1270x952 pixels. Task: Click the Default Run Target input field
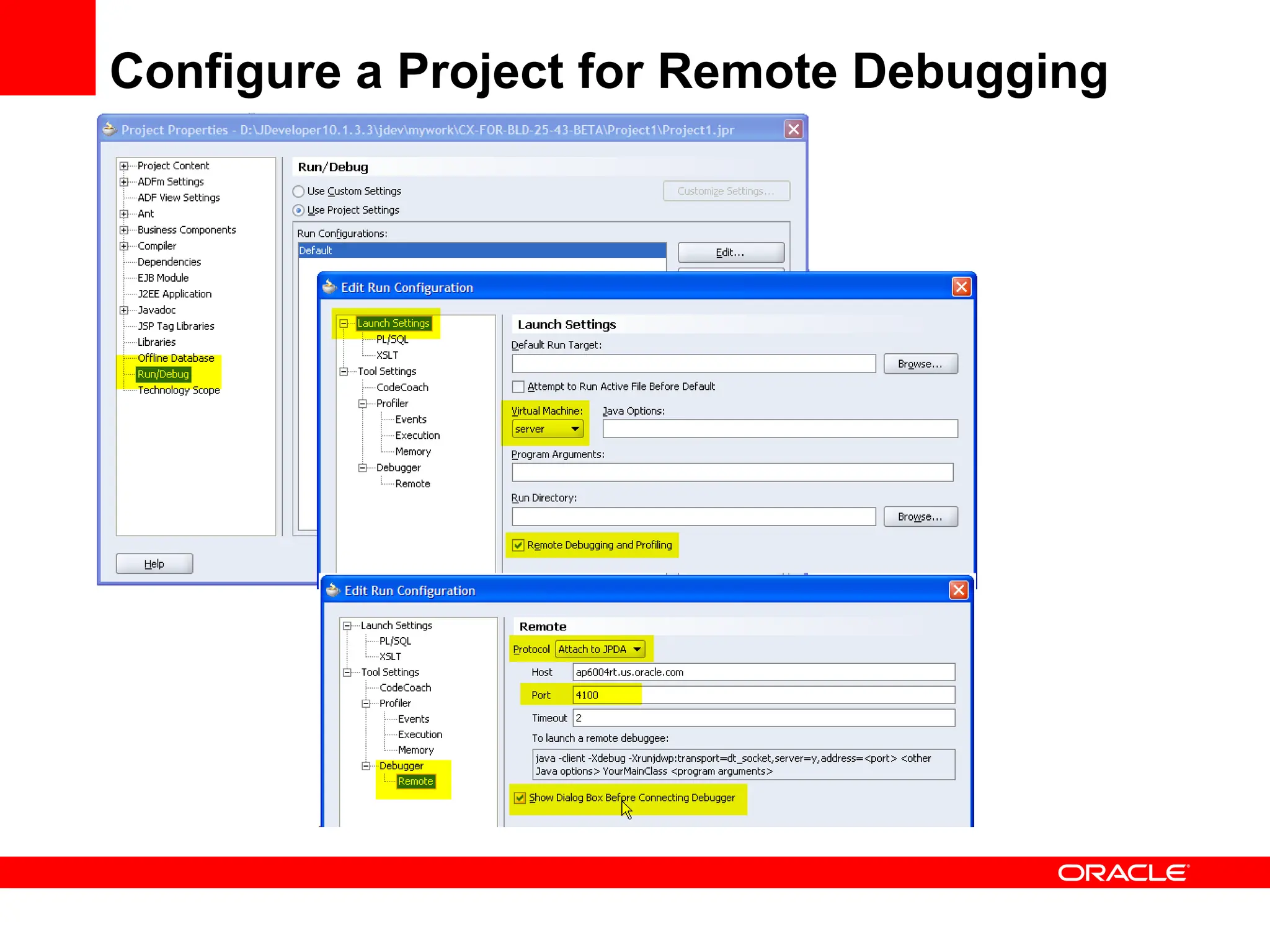(x=694, y=364)
